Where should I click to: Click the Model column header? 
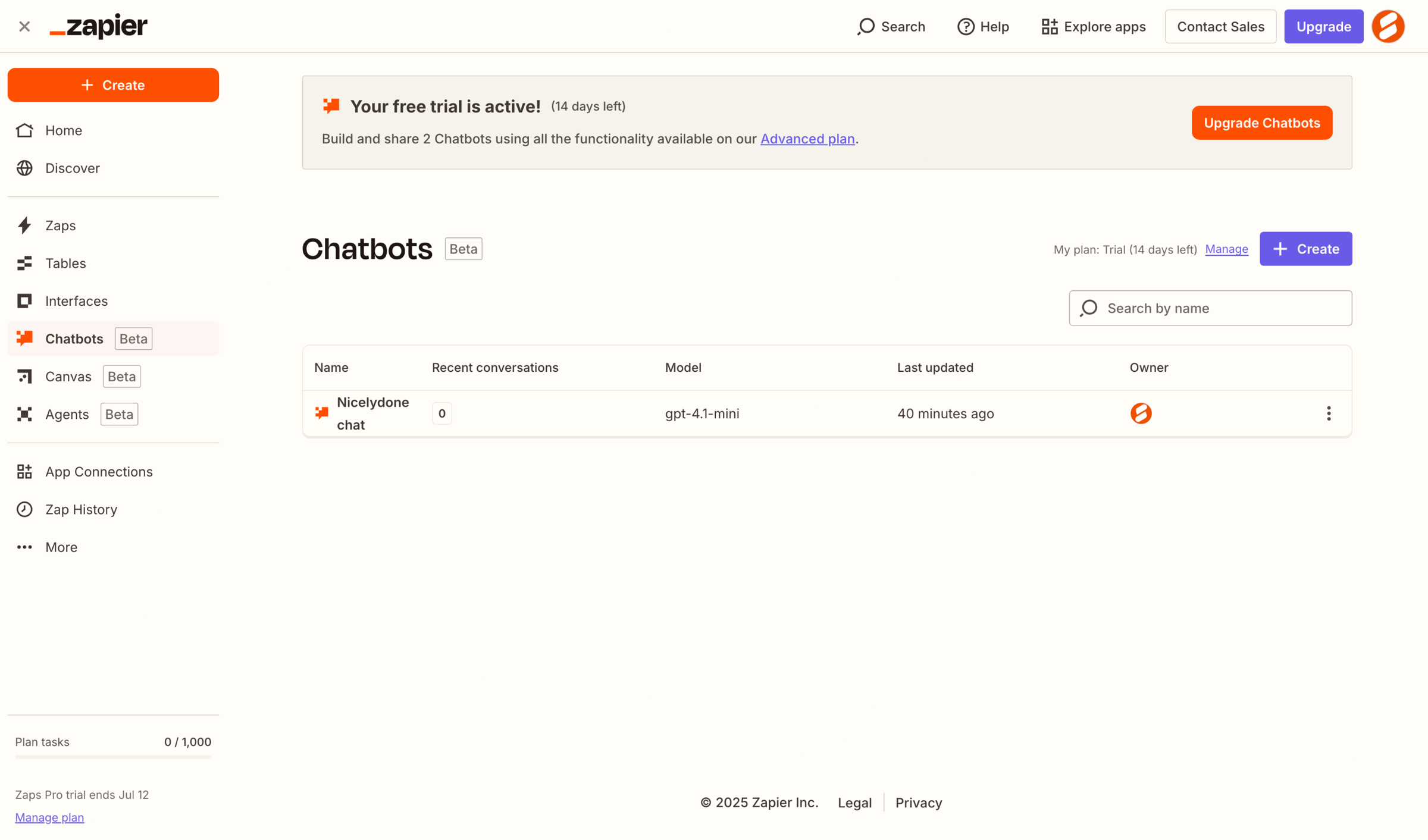pyautogui.click(x=683, y=368)
